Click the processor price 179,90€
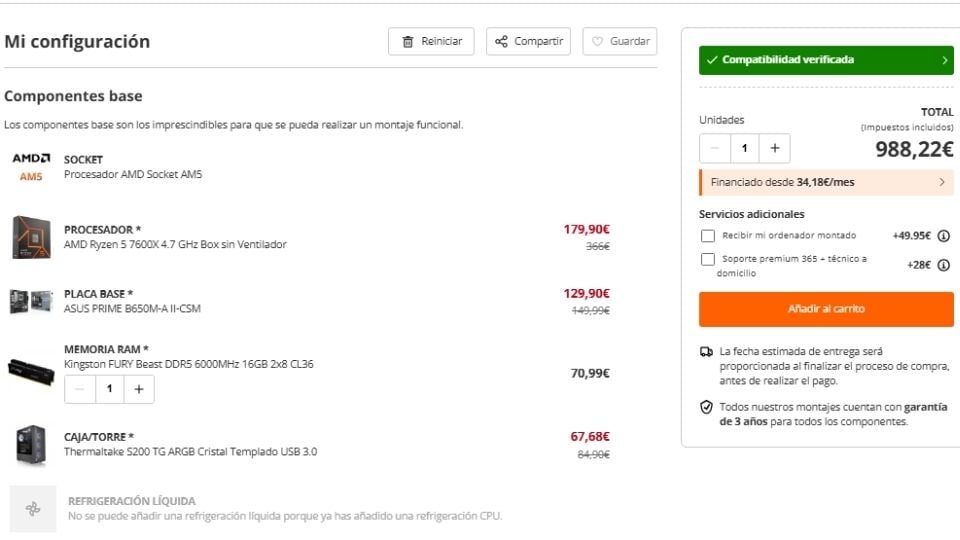The width and height of the screenshot is (960, 540). pos(587,230)
